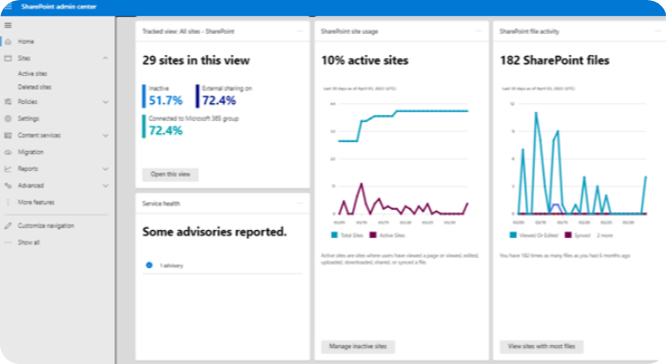Click Open this view button
Viewport: 667px width, 364px height.
pos(170,174)
